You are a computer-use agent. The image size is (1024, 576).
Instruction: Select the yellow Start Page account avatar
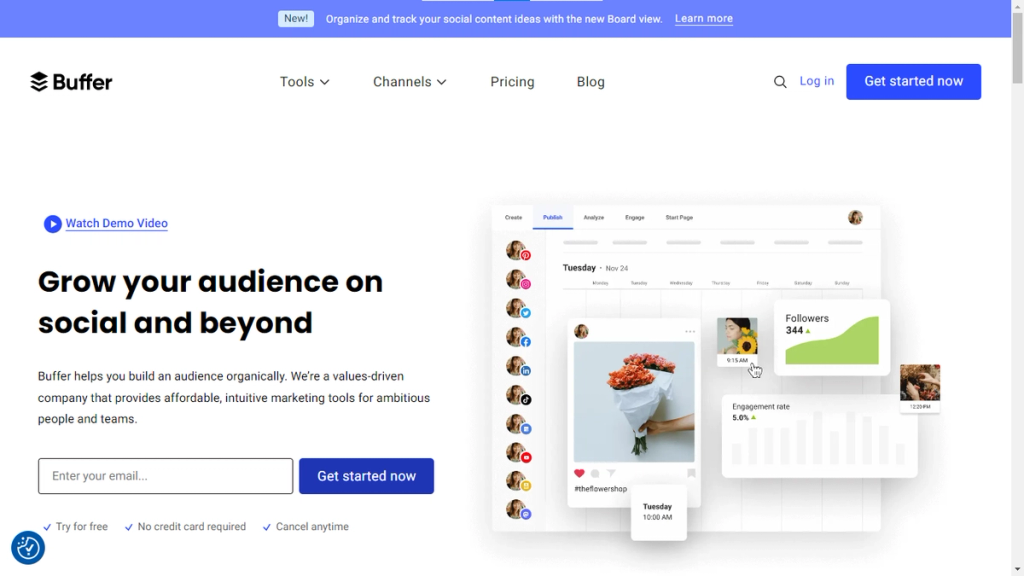click(518, 481)
